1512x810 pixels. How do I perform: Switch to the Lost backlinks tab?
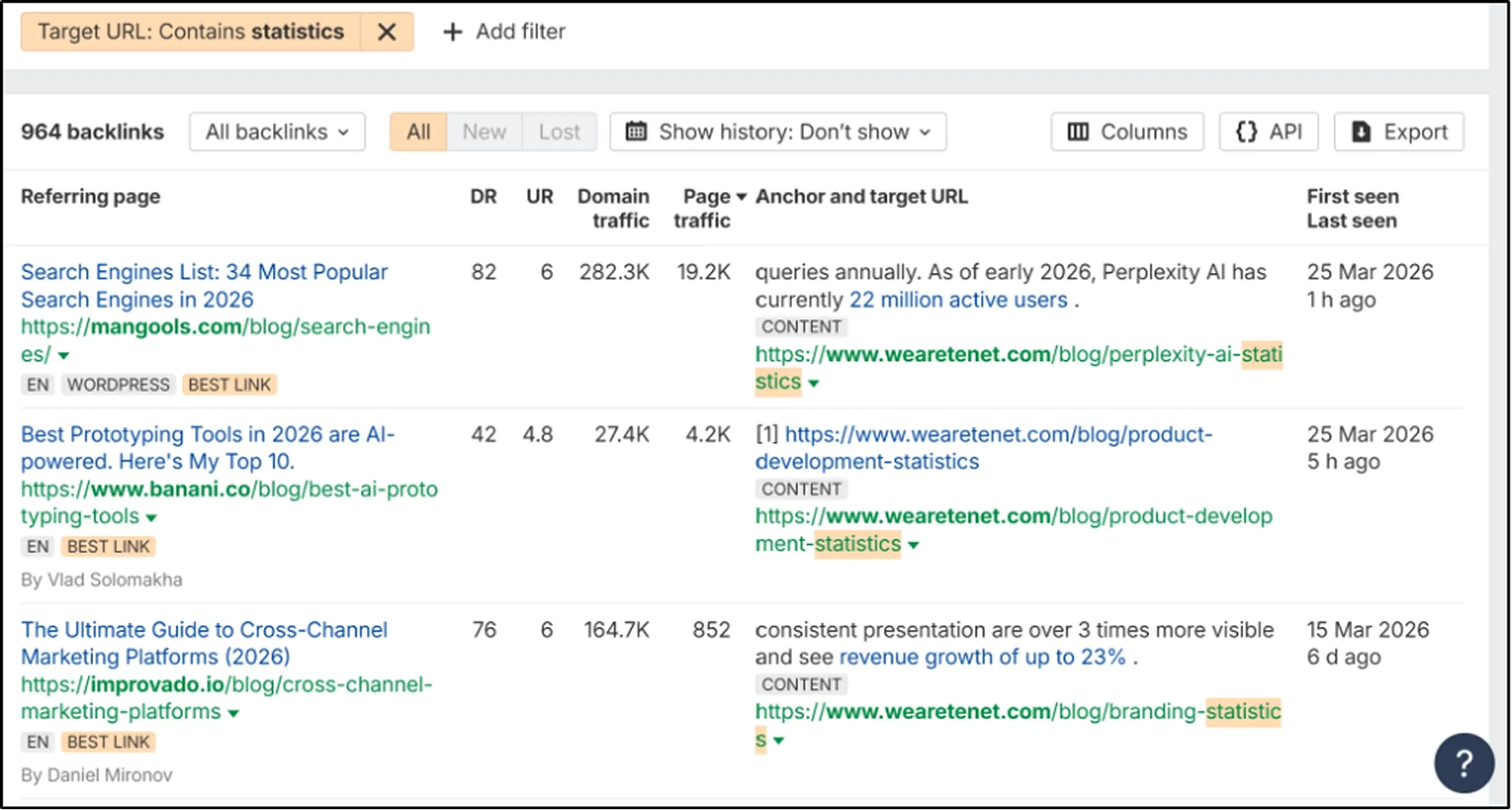tap(559, 132)
